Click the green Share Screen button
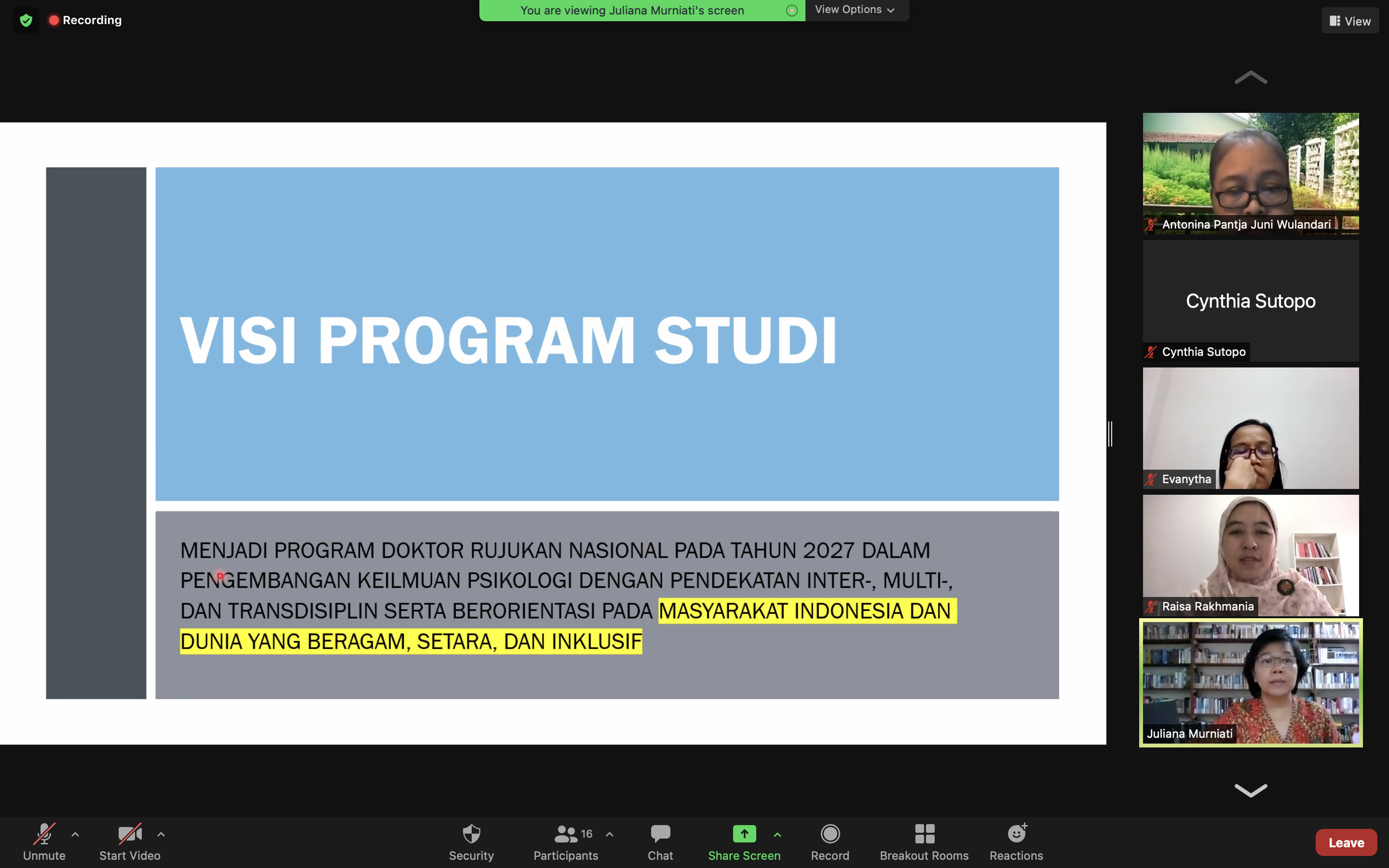The height and width of the screenshot is (868, 1389). pyautogui.click(x=744, y=842)
